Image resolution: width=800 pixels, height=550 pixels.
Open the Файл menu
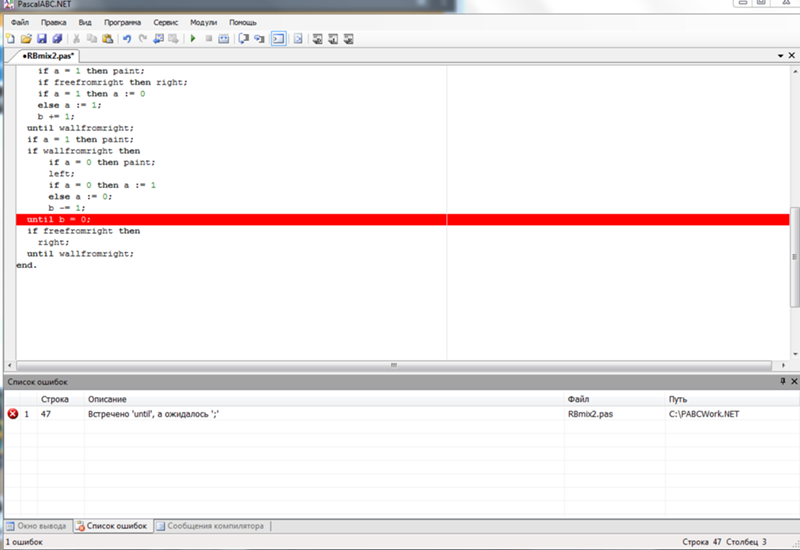click(x=20, y=22)
